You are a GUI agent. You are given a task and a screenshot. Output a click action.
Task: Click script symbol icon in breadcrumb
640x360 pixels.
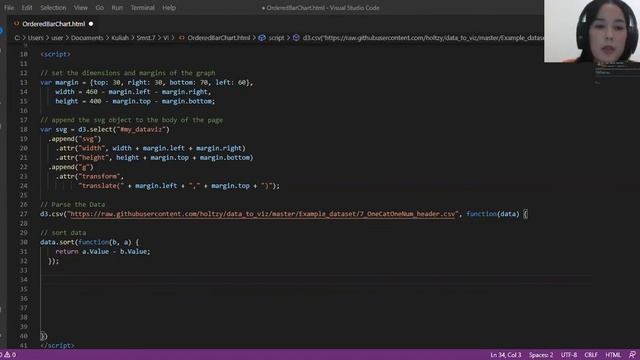(x=262, y=38)
